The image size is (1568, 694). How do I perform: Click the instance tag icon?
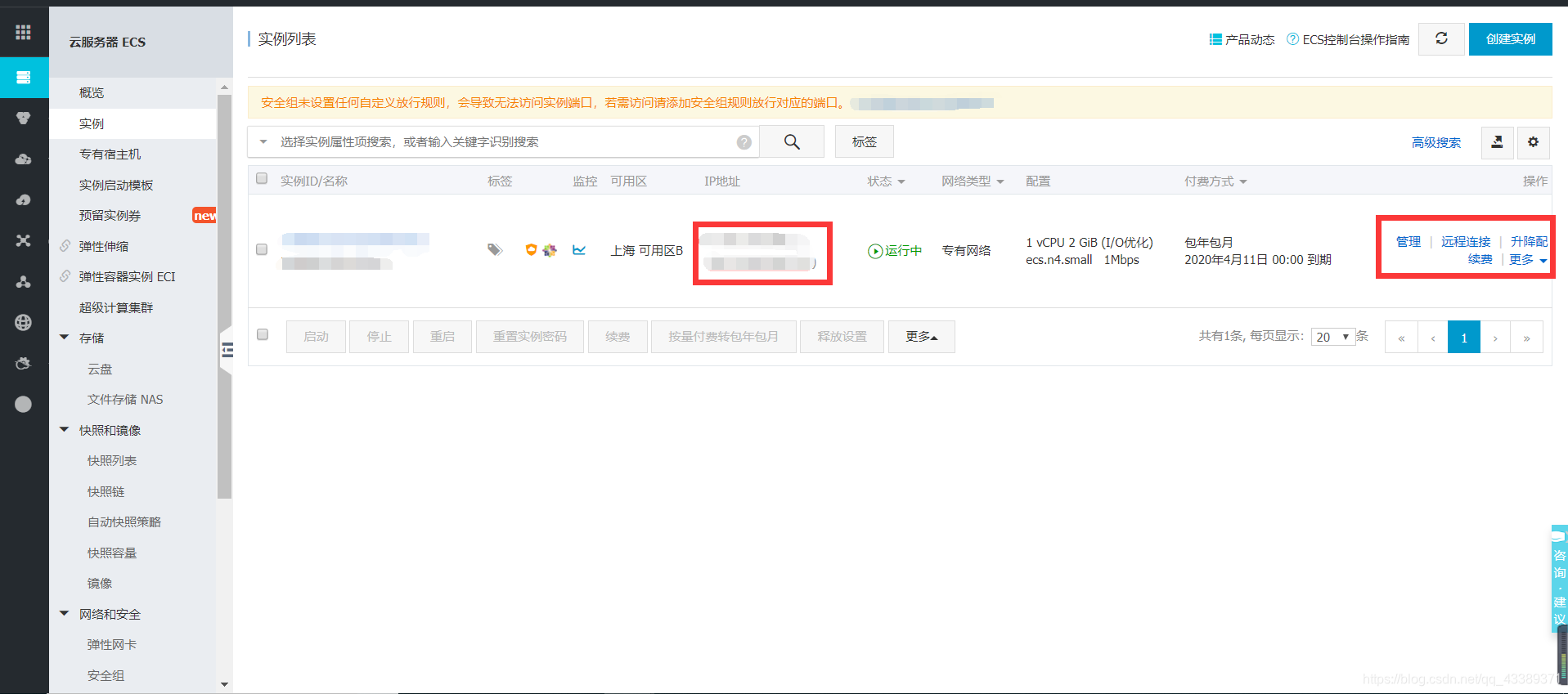click(495, 249)
